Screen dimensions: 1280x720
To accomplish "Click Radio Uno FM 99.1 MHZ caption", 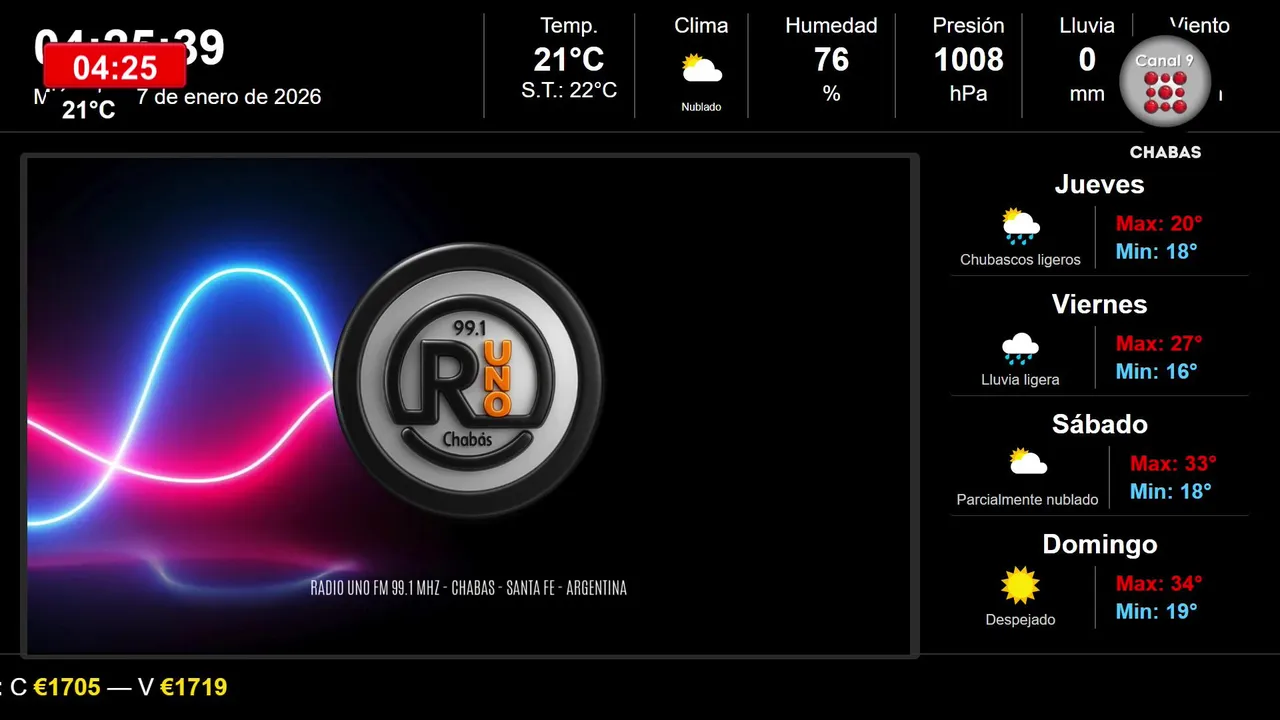I will point(468,588).
